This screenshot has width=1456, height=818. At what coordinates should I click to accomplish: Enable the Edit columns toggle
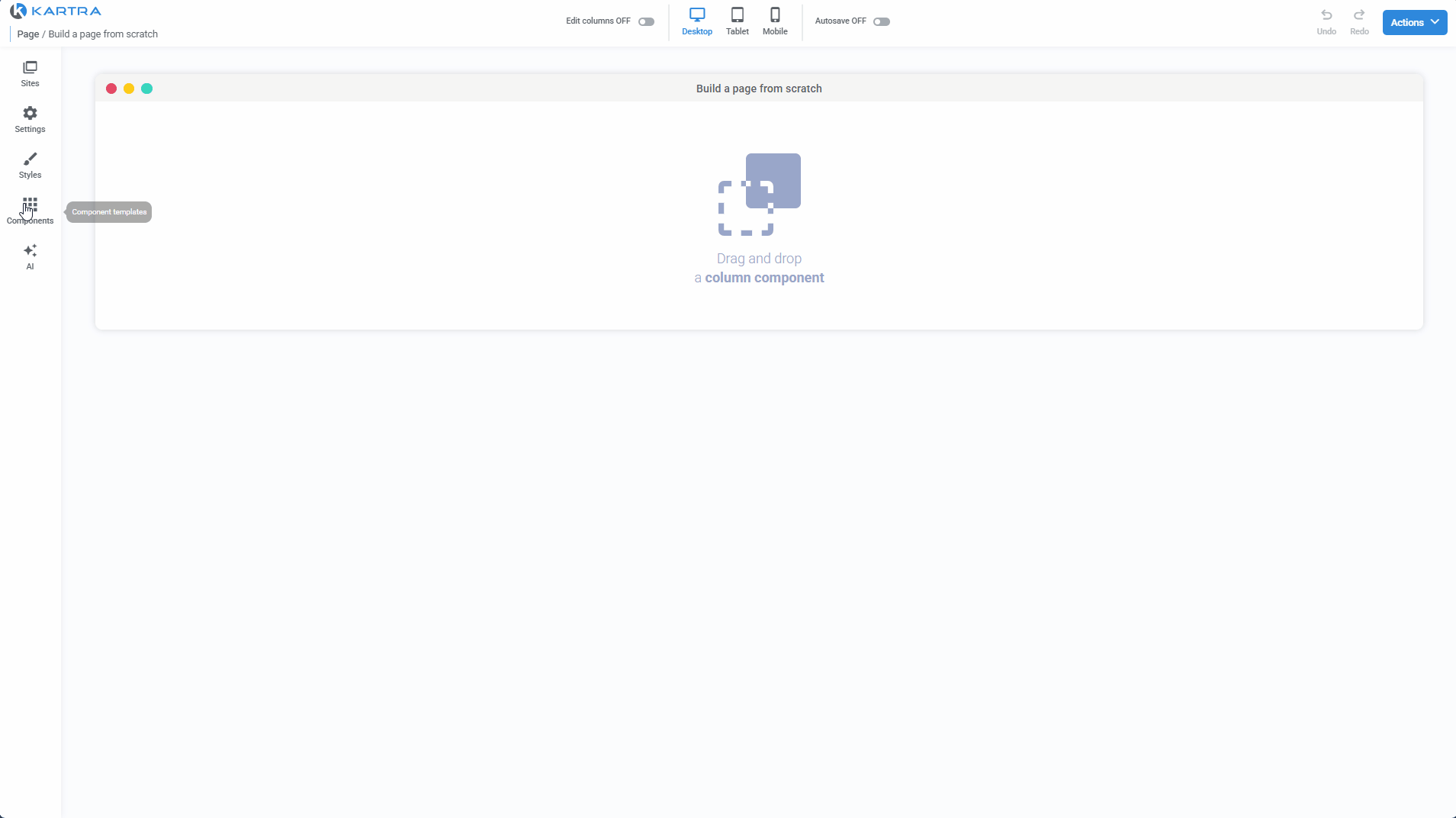click(x=646, y=21)
